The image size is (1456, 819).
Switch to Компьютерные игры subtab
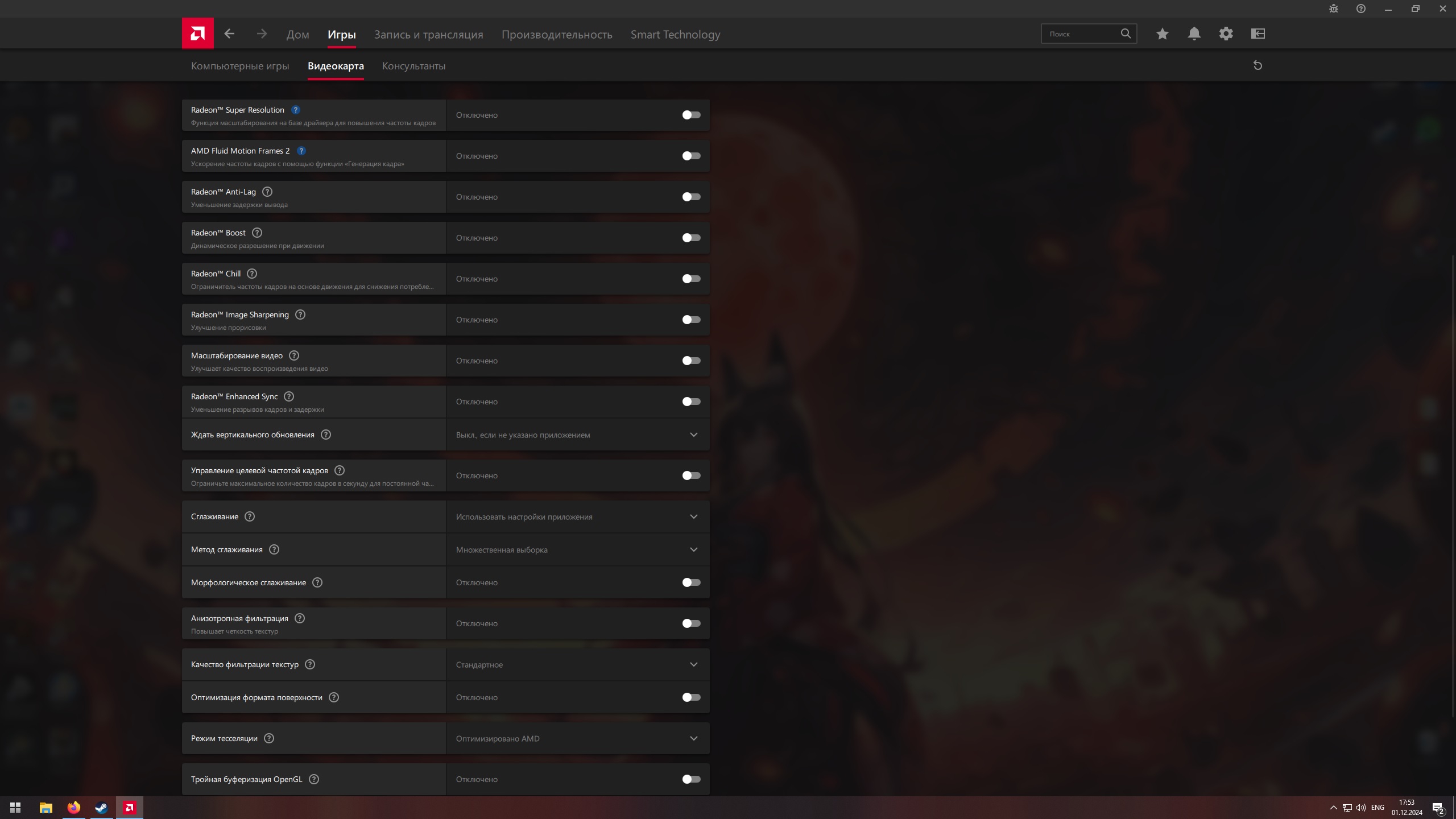240,66
